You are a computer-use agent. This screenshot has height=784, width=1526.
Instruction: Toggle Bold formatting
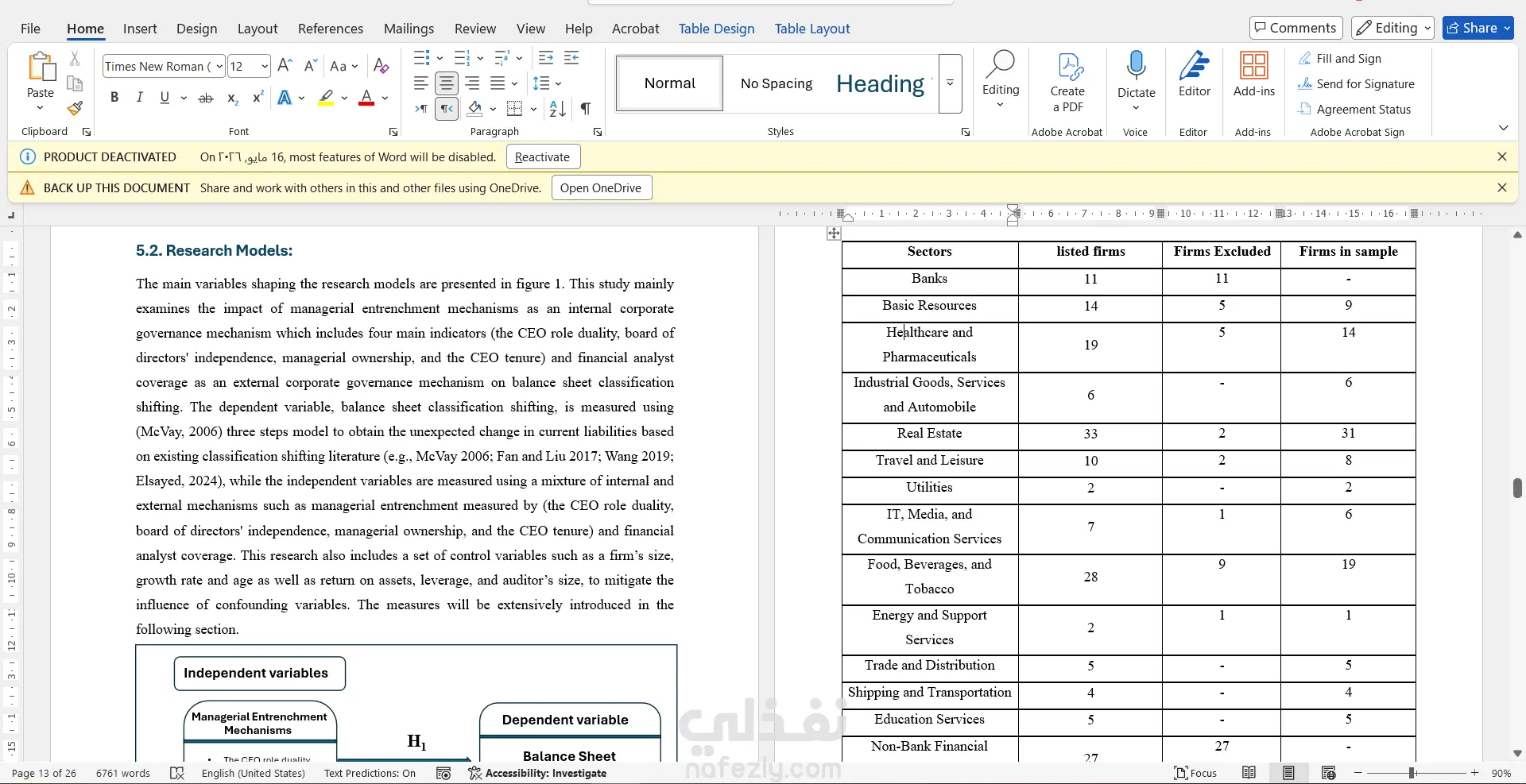[x=114, y=98]
